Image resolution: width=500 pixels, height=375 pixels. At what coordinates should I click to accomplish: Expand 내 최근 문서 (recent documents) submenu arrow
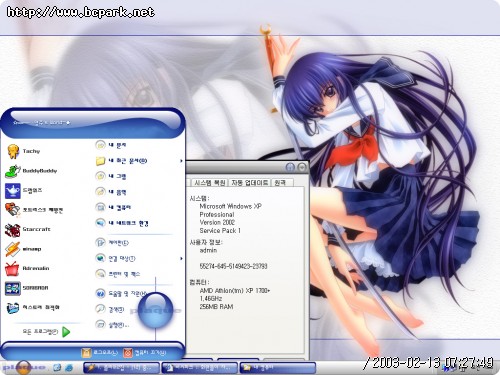pyautogui.click(x=181, y=161)
